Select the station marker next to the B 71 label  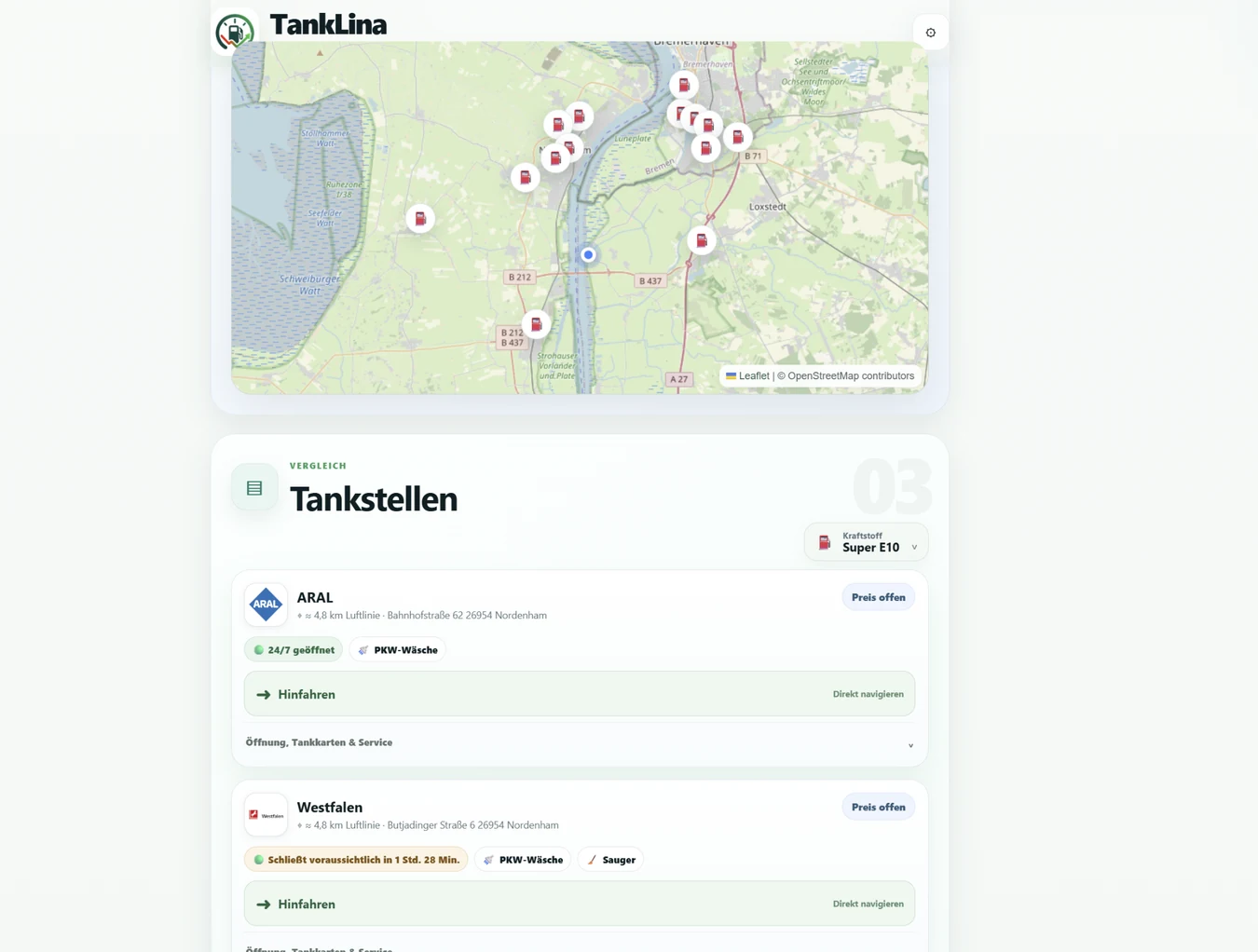pos(737,137)
